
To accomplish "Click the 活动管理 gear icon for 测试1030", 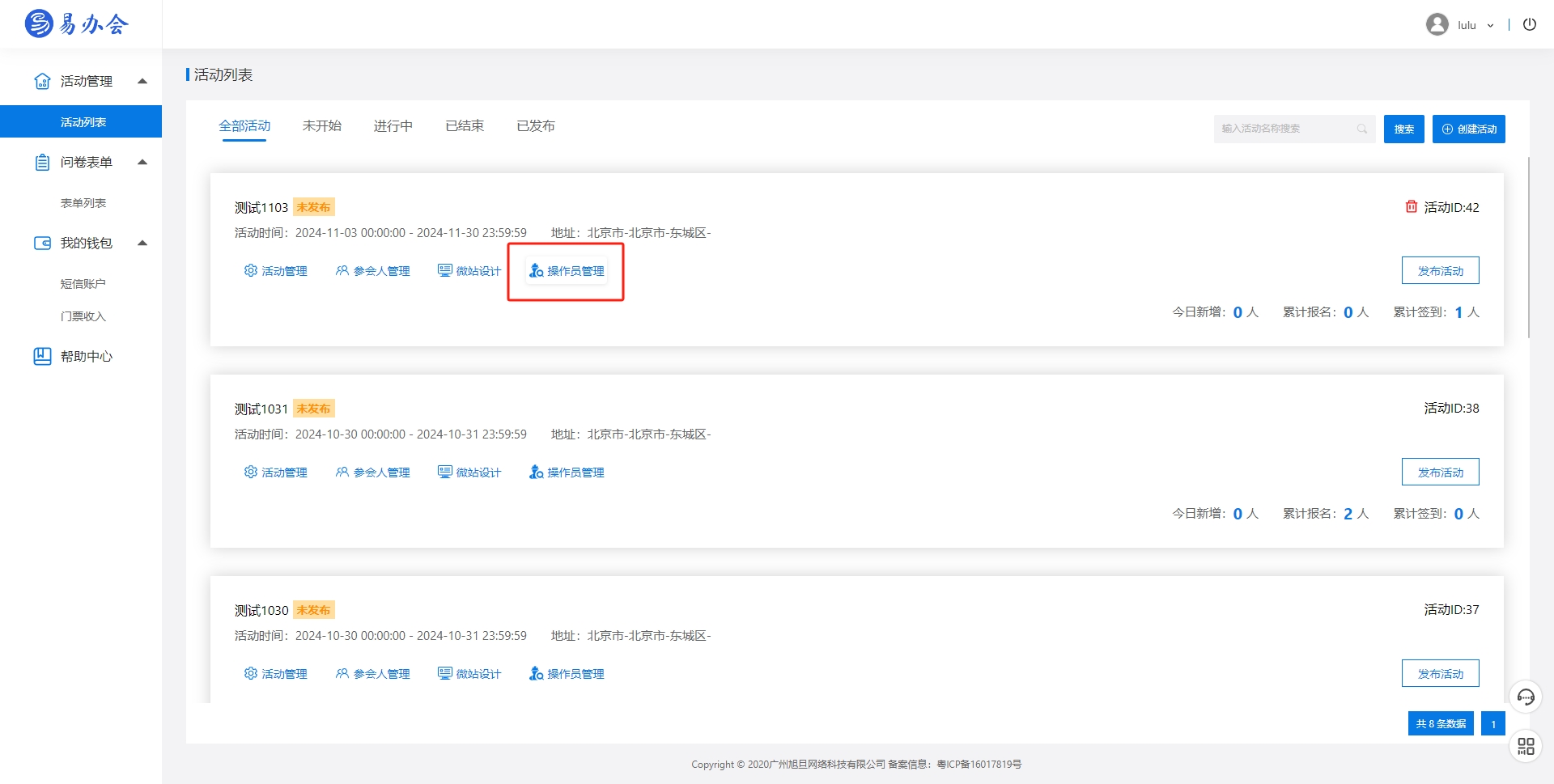I will pyautogui.click(x=251, y=673).
